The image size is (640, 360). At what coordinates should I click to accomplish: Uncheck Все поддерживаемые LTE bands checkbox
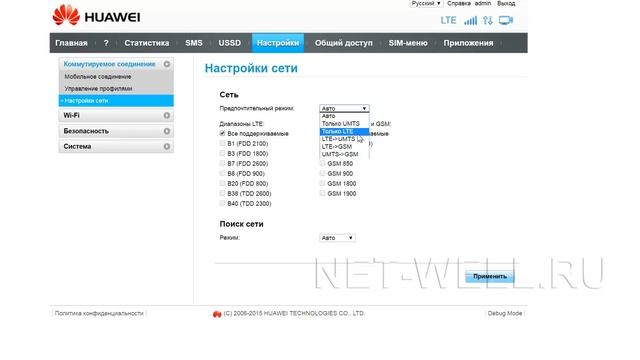click(222, 133)
